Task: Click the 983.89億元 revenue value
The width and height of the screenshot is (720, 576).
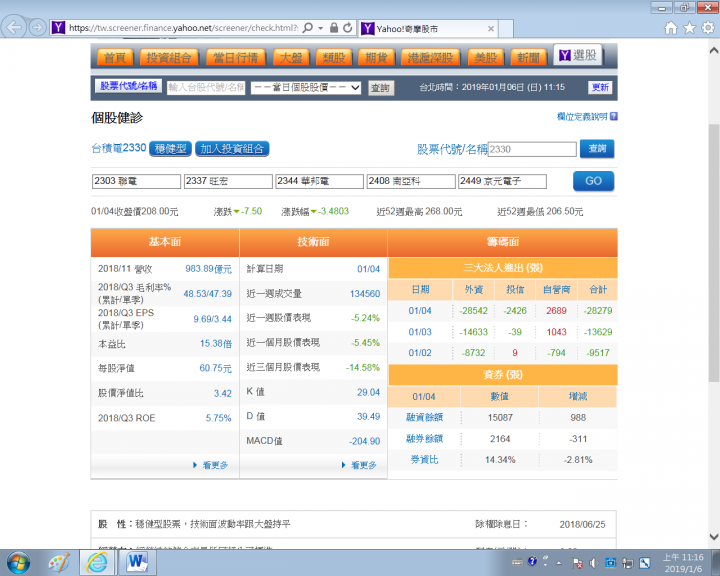Action: tap(208, 269)
